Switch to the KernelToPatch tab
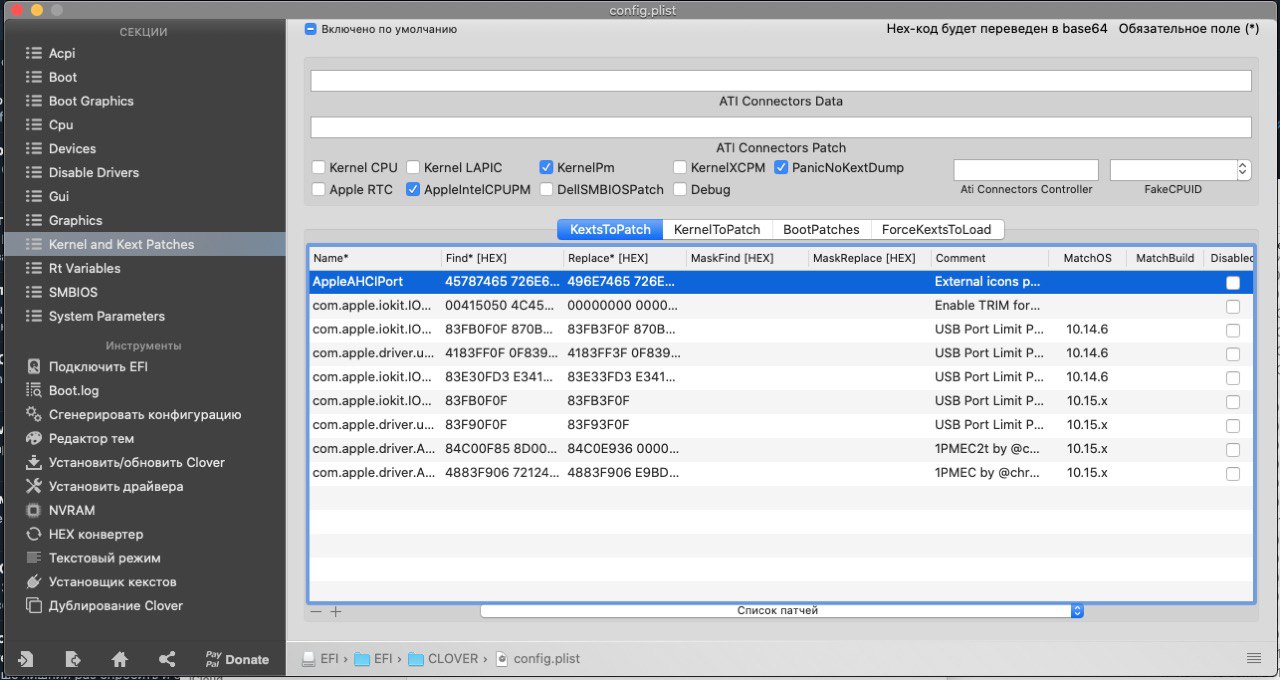 coord(717,229)
